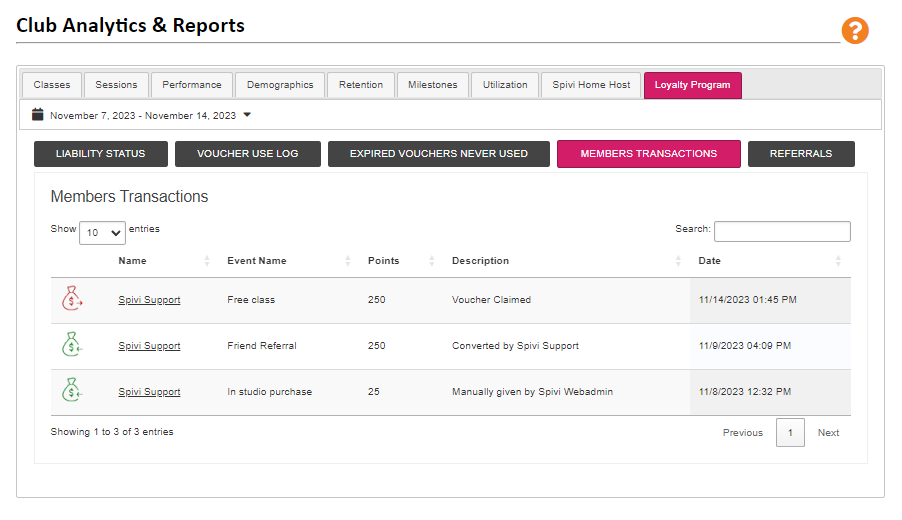Open the Referrals report button
The height and width of the screenshot is (520, 902).
point(801,154)
